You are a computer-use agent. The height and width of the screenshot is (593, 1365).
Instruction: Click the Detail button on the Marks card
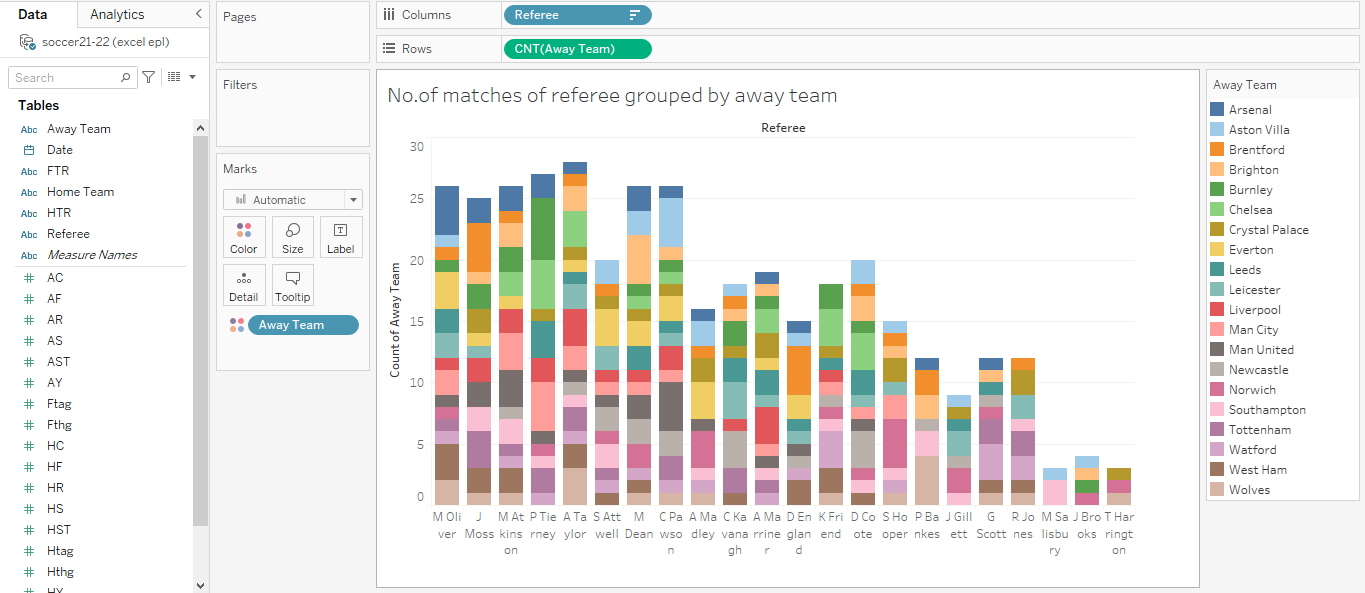[244, 285]
